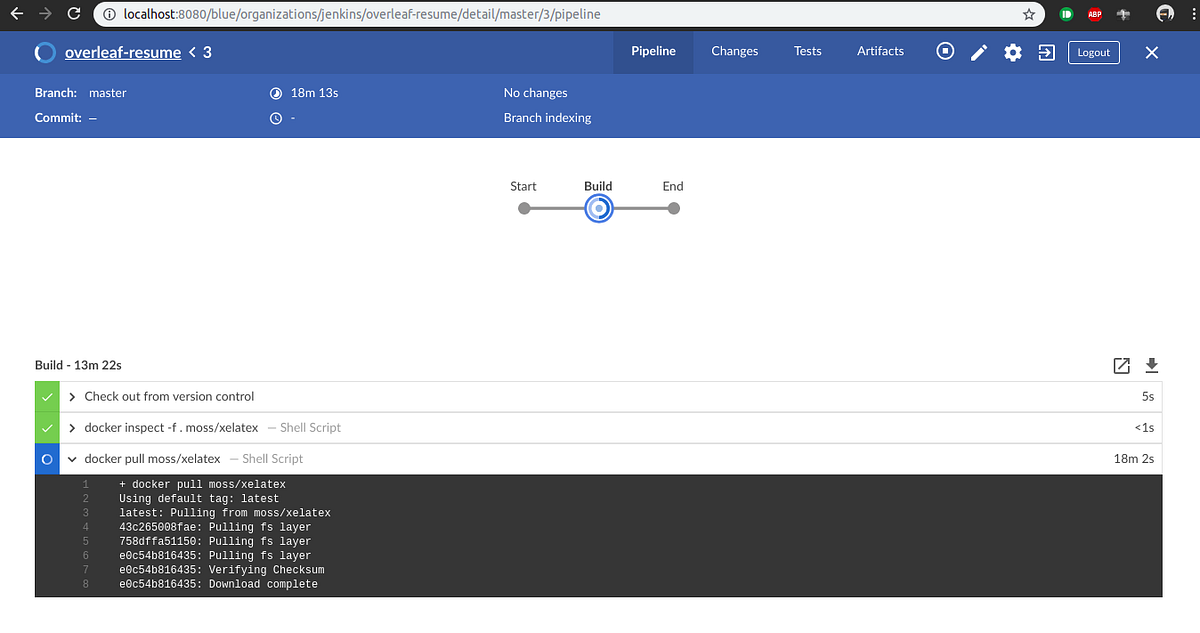The height and width of the screenshot is (633, 1200).
Task: Click the '18m 13s' duration text
Action: (314, 93)
